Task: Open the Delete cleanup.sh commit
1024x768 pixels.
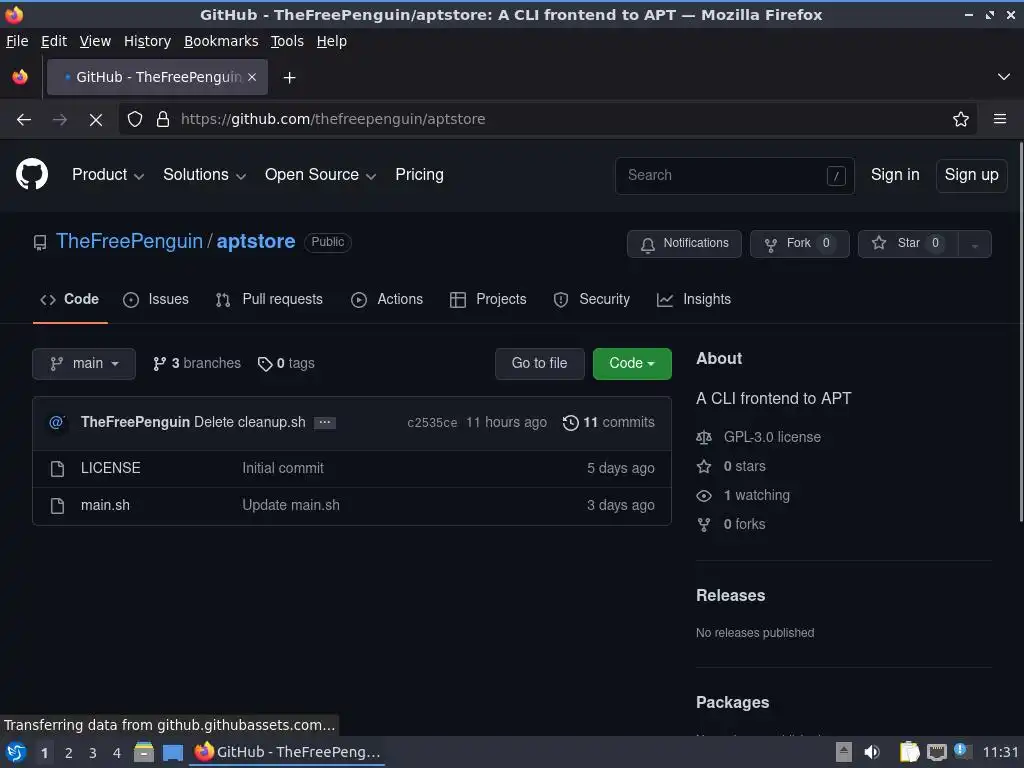Action: coord(249,423)
